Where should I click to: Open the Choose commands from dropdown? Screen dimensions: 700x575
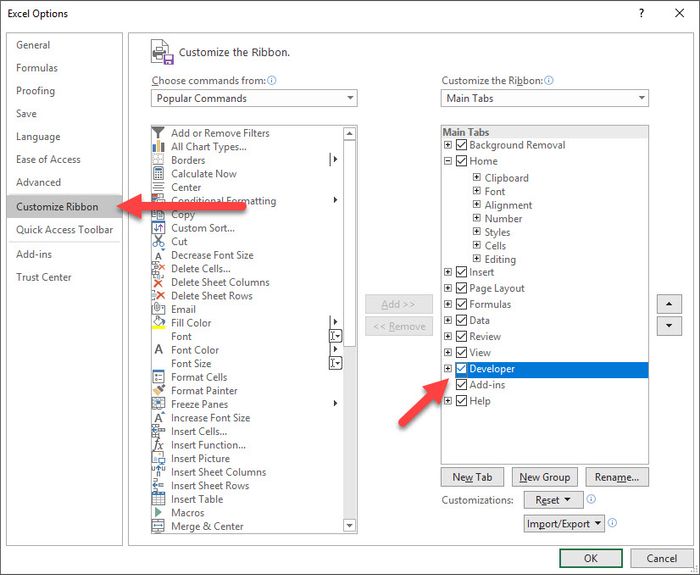(x=254, y=98)
